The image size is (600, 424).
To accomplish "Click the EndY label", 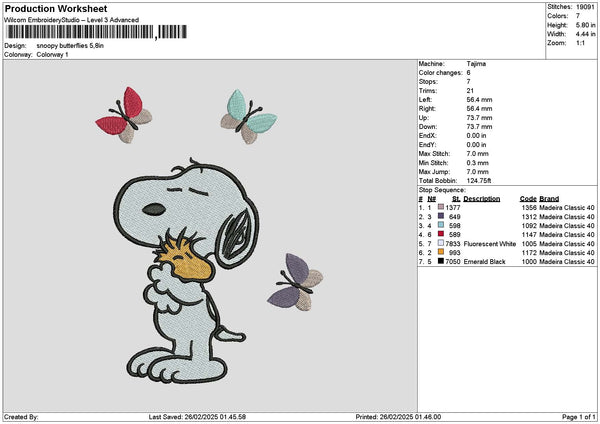I will point(427,145).
